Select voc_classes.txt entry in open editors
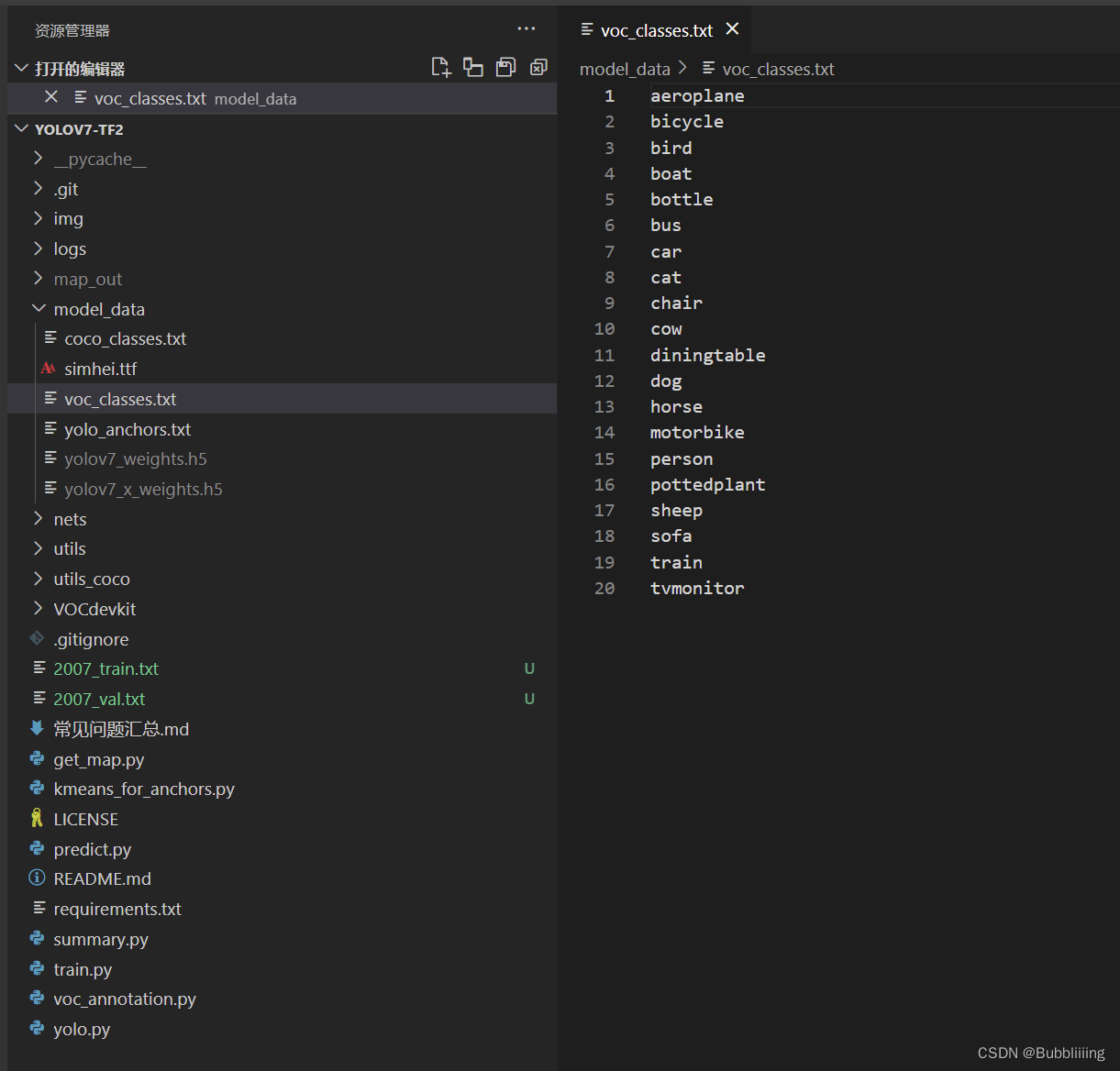 tap(282, 98)
